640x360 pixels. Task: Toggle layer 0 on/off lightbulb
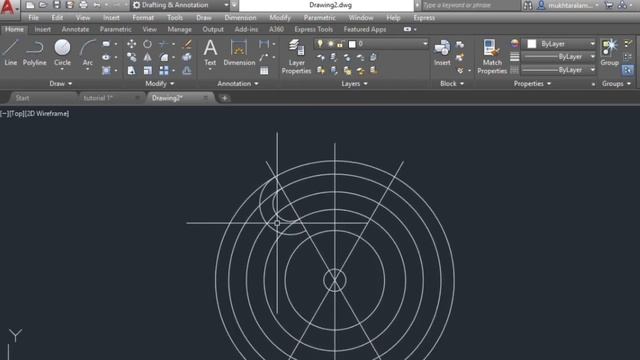click(x=320, y=44)
